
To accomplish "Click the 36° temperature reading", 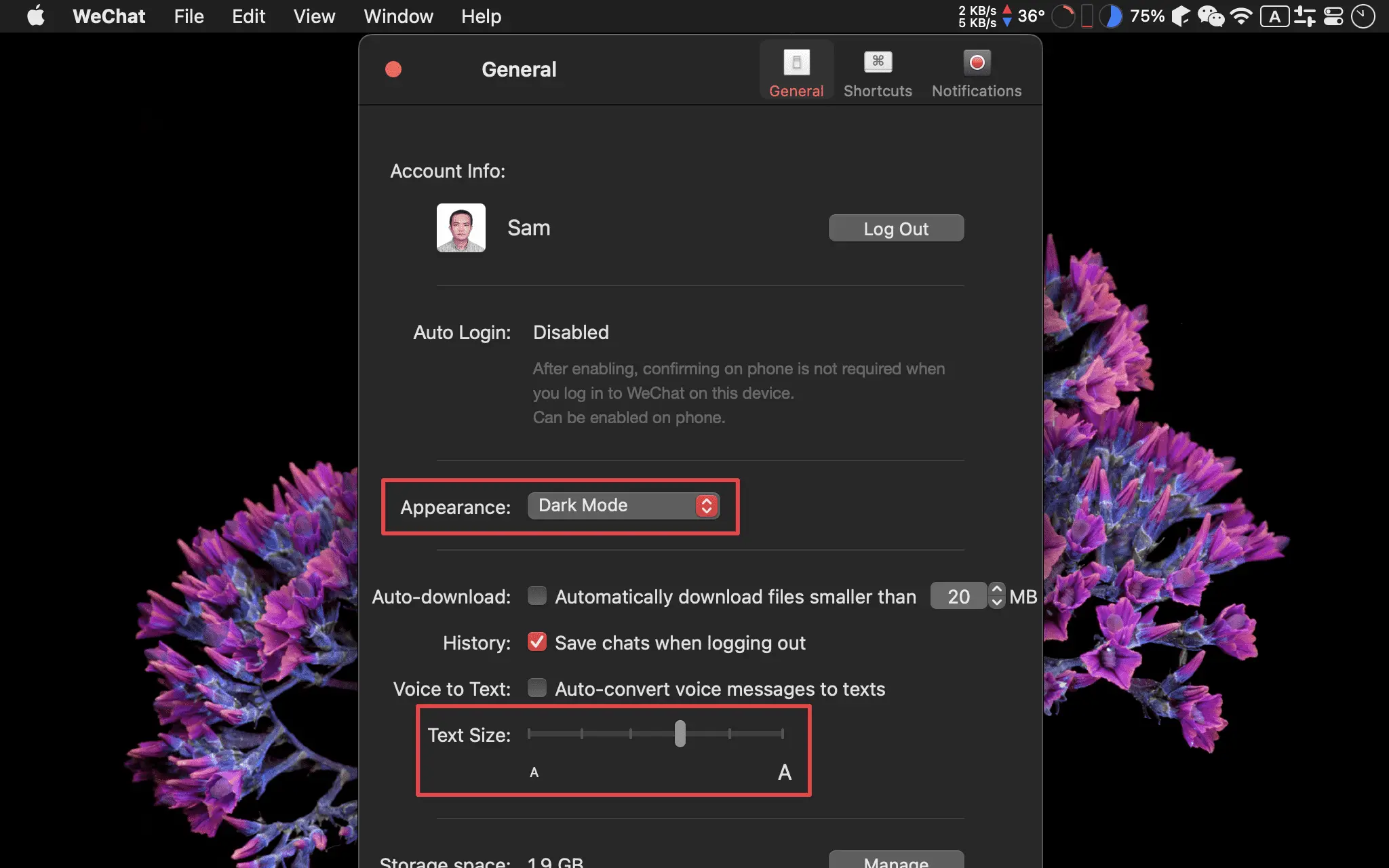I will [1031, 16].
